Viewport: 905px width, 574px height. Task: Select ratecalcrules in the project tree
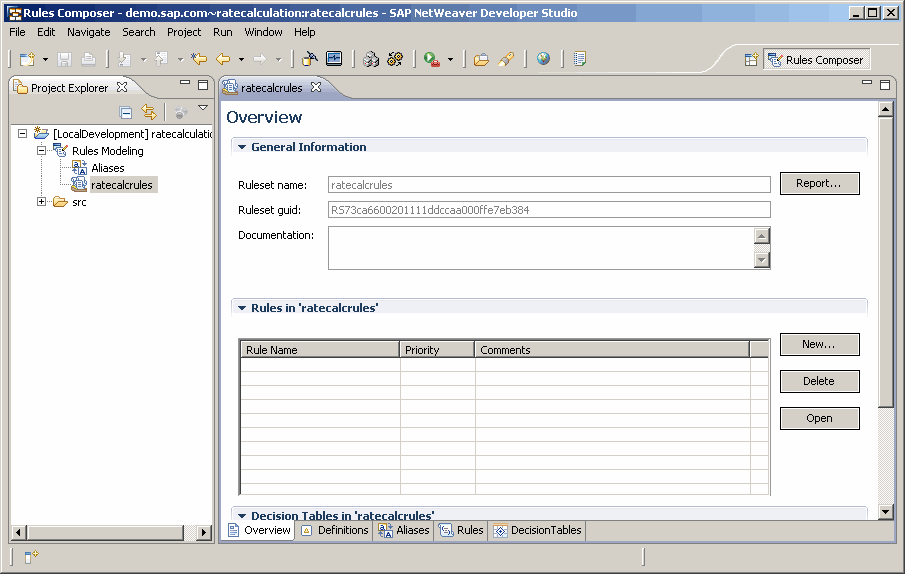pyautogui.click(x=122, y=185)
